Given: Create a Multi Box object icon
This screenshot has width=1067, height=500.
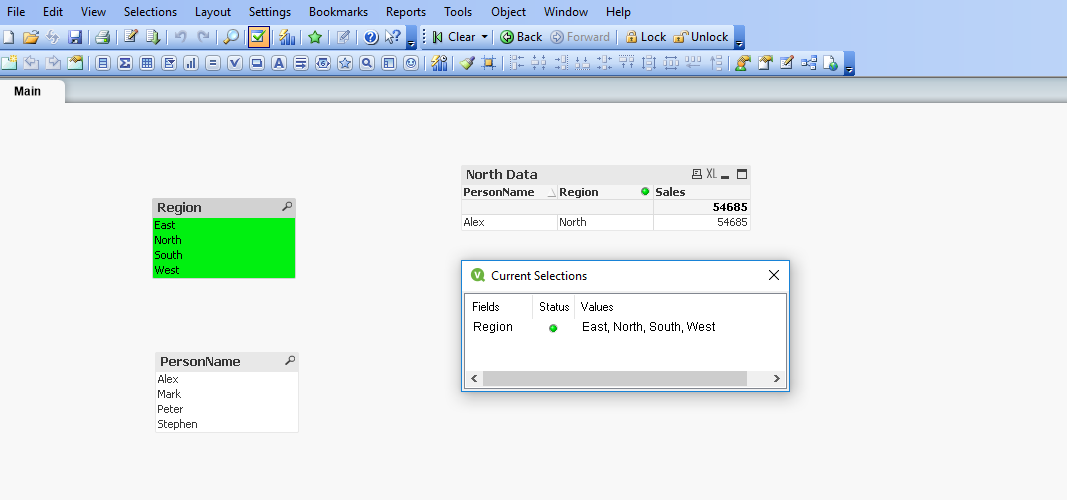Looking at the screenshot, I should pos(169,63).
